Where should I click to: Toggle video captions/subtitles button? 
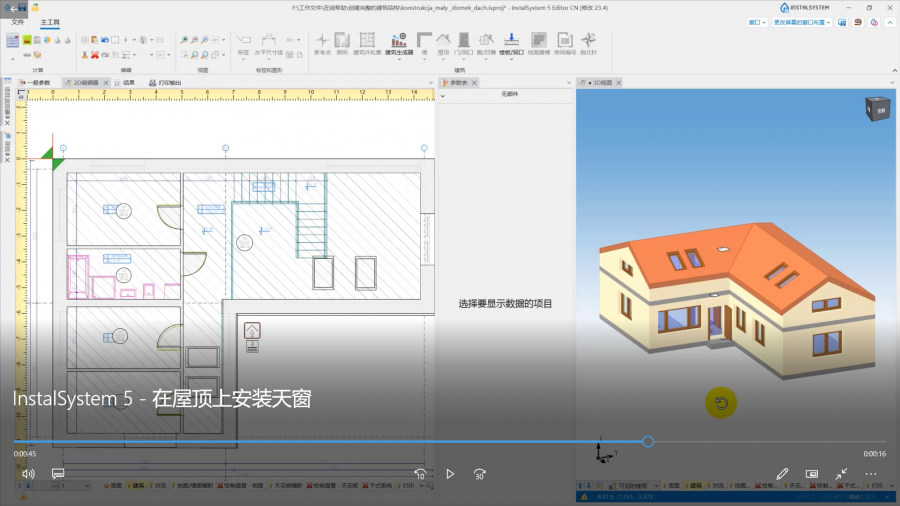click(58, 473)
